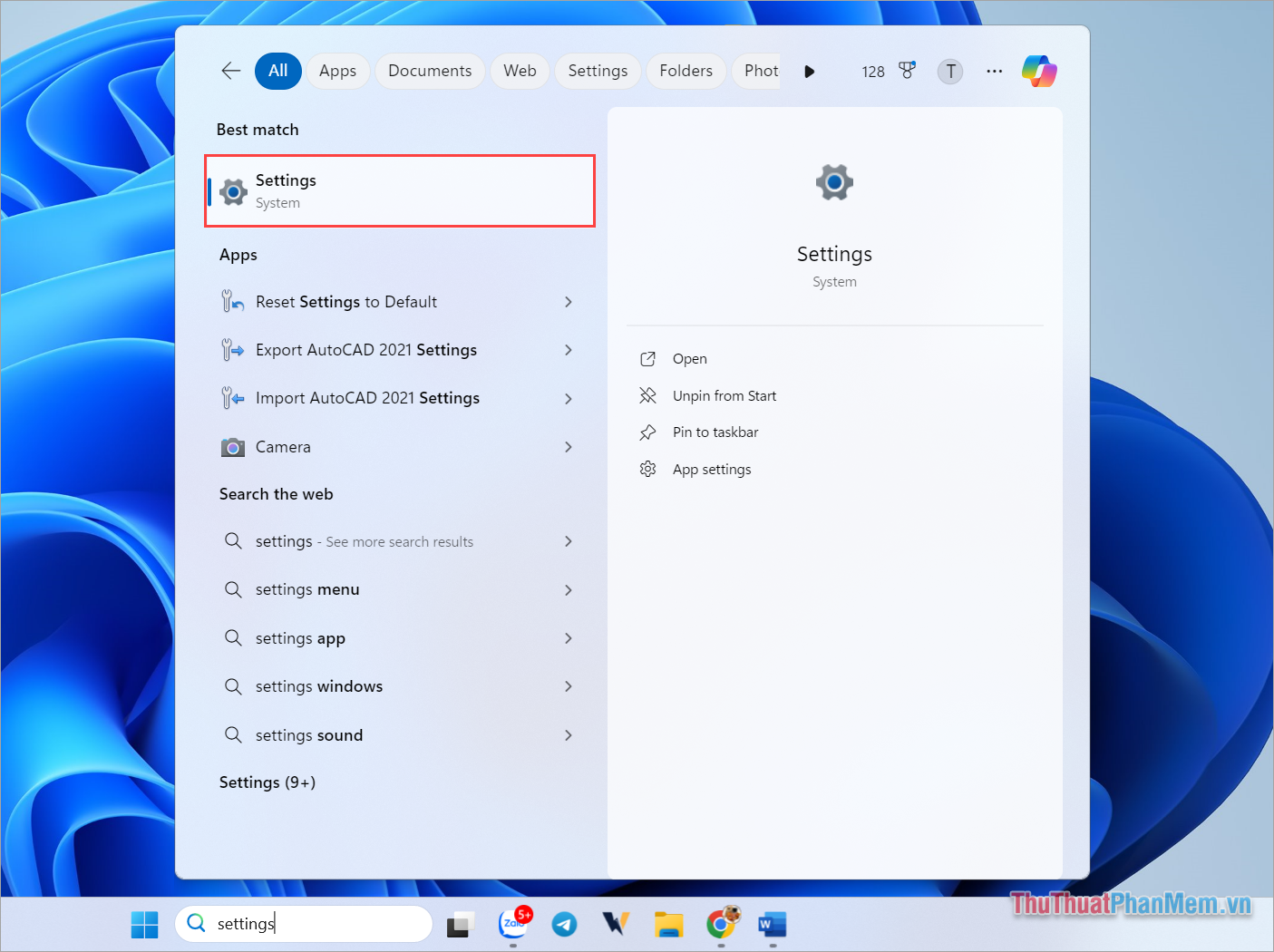Screen dimensions: 1274x952
Task: Click Unpin from Start option
Action: pyautogui.click(x=723, y=395)
